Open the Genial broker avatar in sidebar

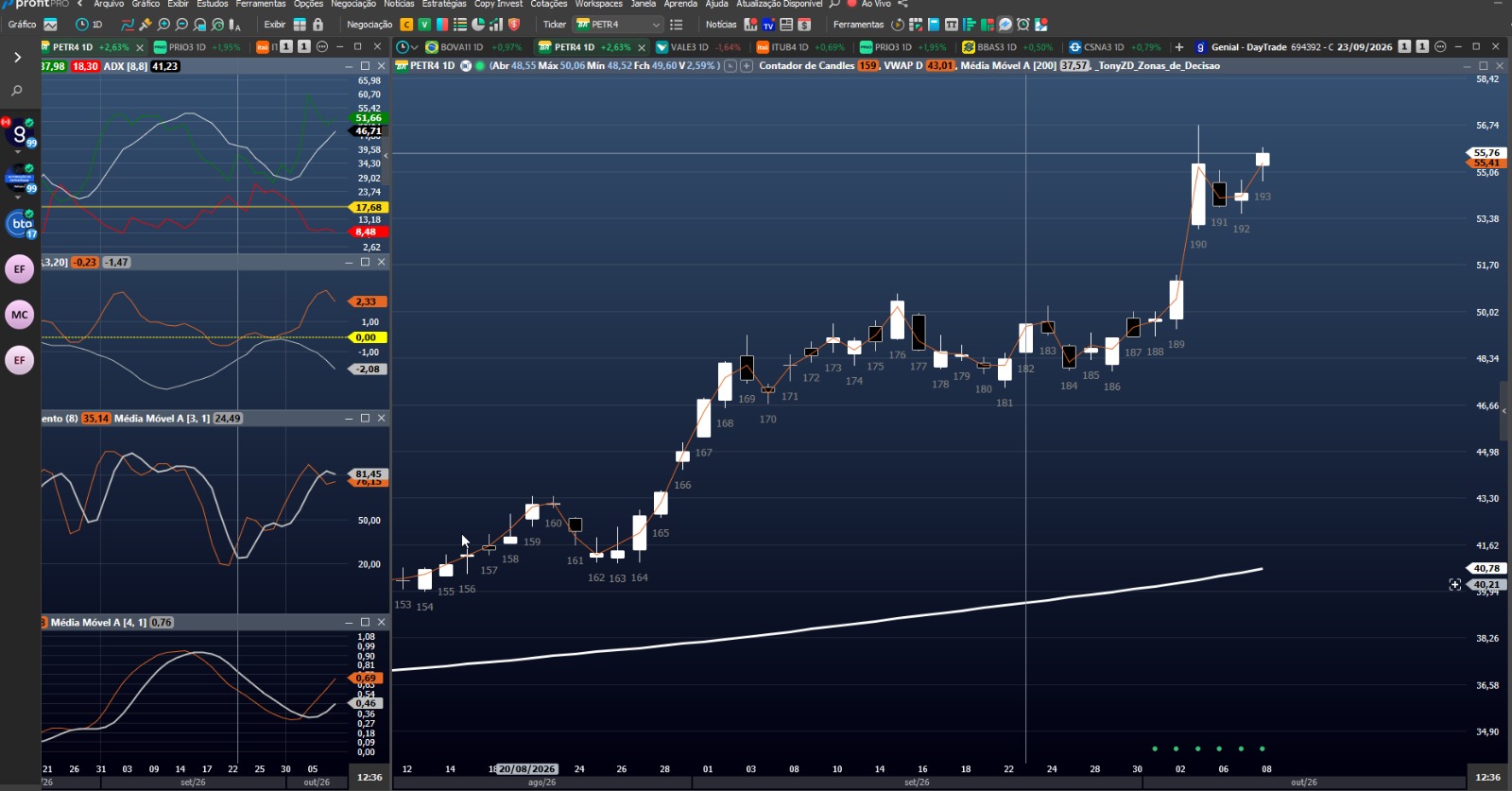tap(19, 133)
